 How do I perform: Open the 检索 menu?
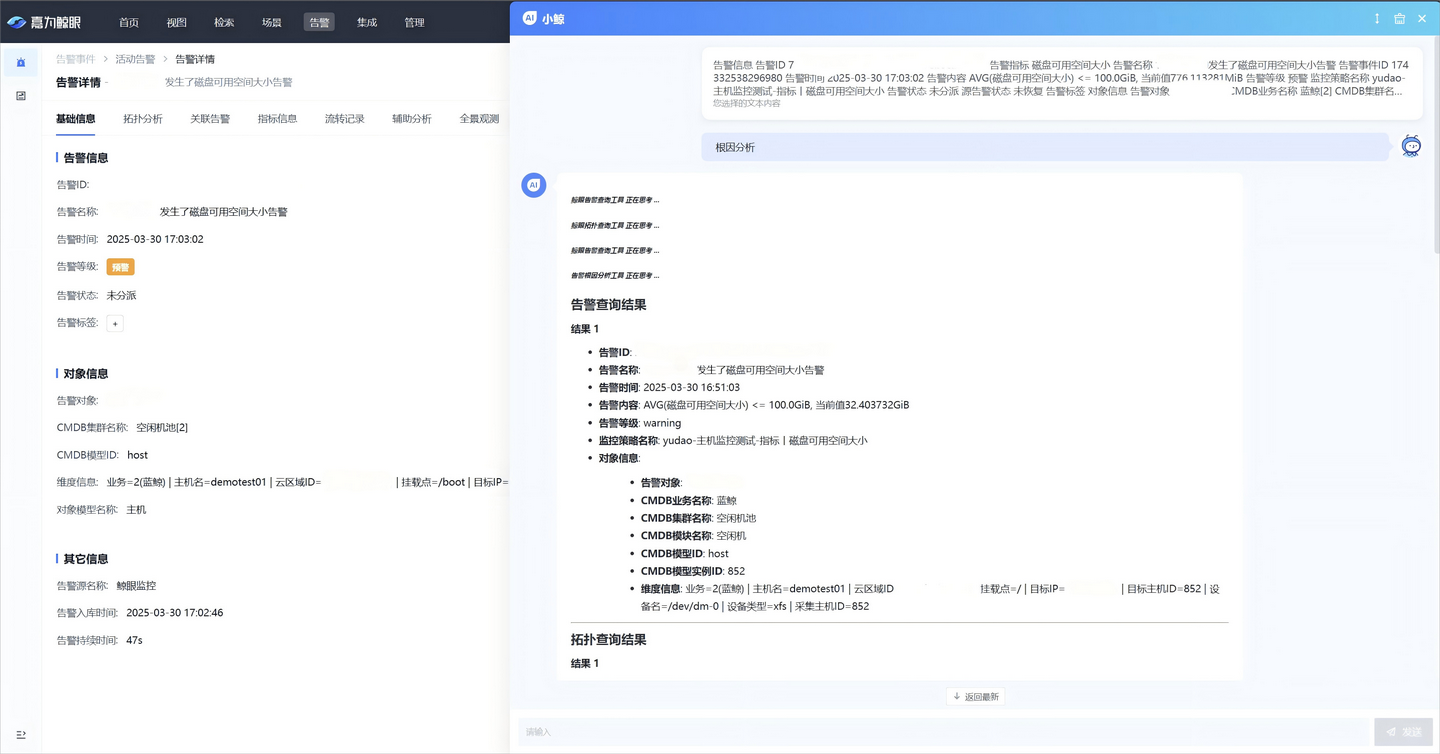[224, 22]
